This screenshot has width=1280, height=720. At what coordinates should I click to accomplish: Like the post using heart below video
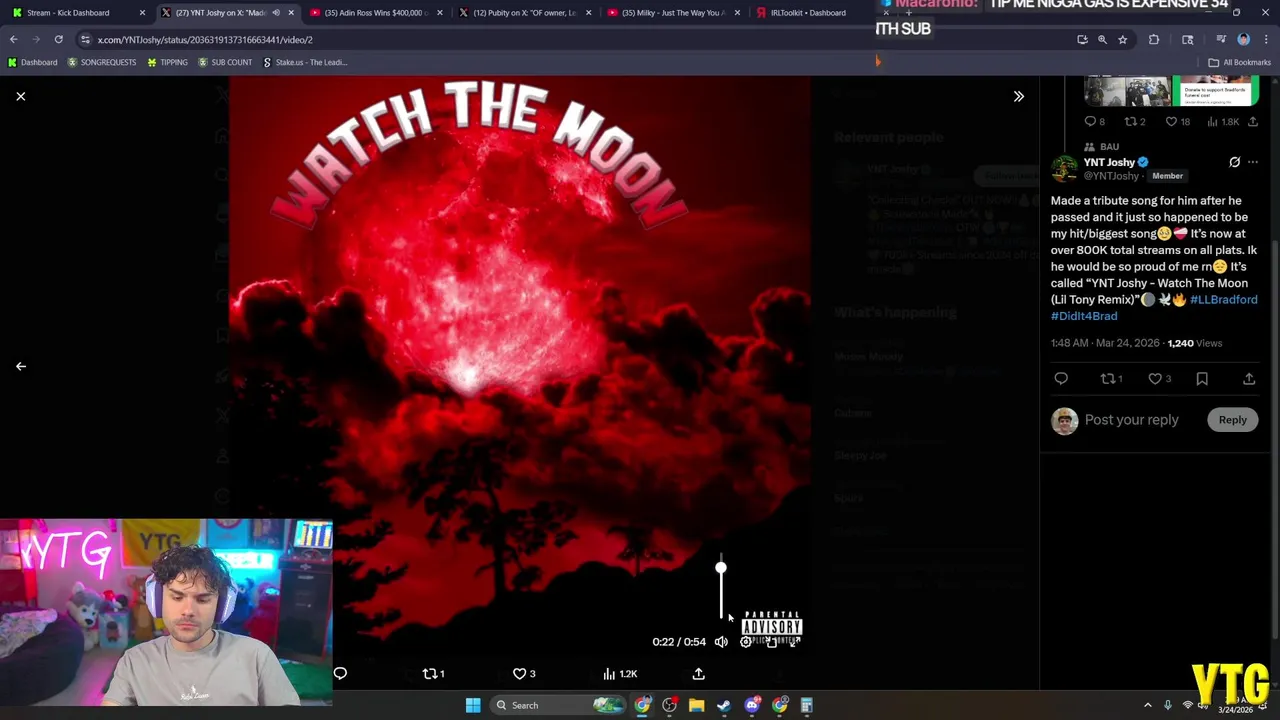tap(524, 674)
